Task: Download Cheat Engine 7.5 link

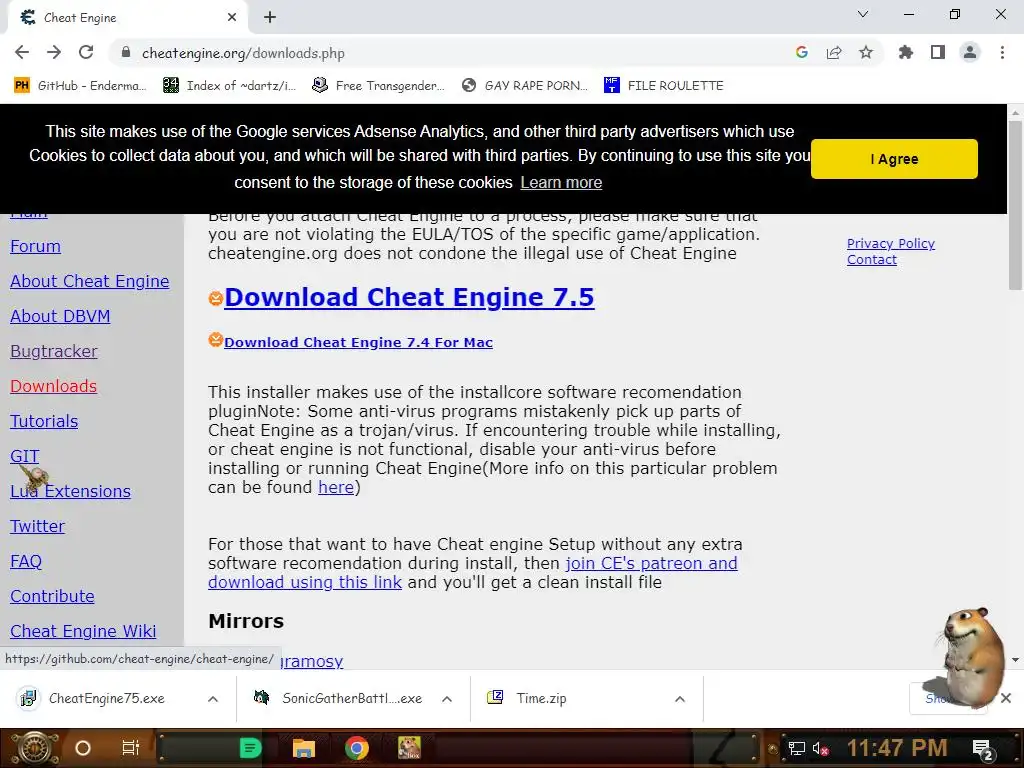Action: (409, 297)
